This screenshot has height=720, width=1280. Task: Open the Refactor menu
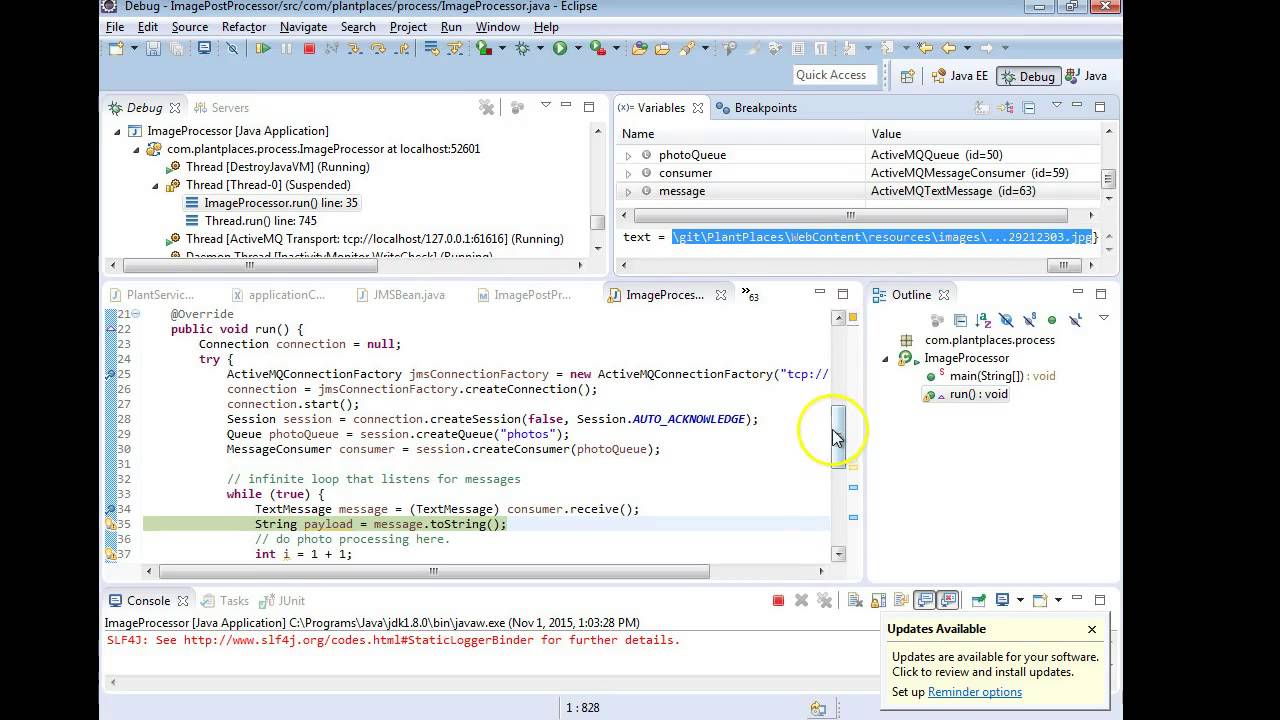pos(244,27)
